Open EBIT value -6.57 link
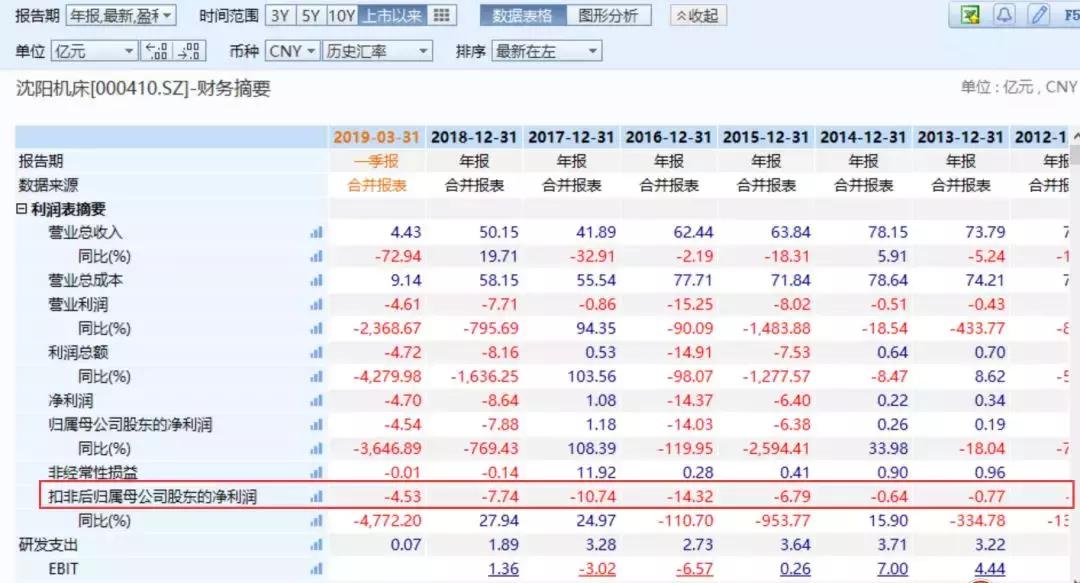Viewport: 1080px width, 583px height. point(693,569)
